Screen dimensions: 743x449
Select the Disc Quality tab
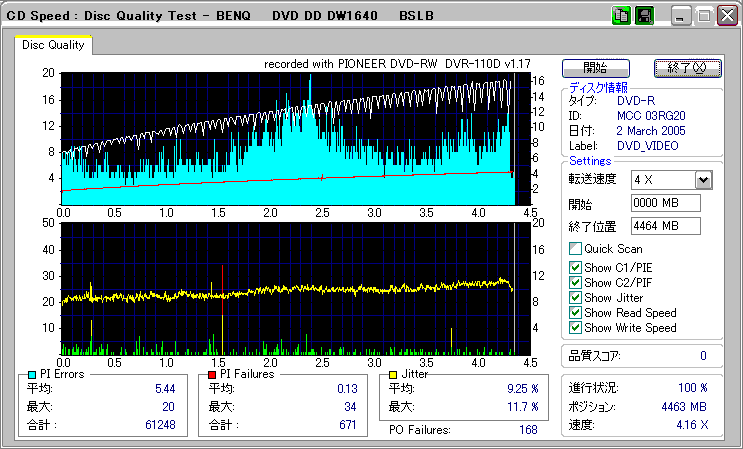pyautogui.click(x=53, y=45)
